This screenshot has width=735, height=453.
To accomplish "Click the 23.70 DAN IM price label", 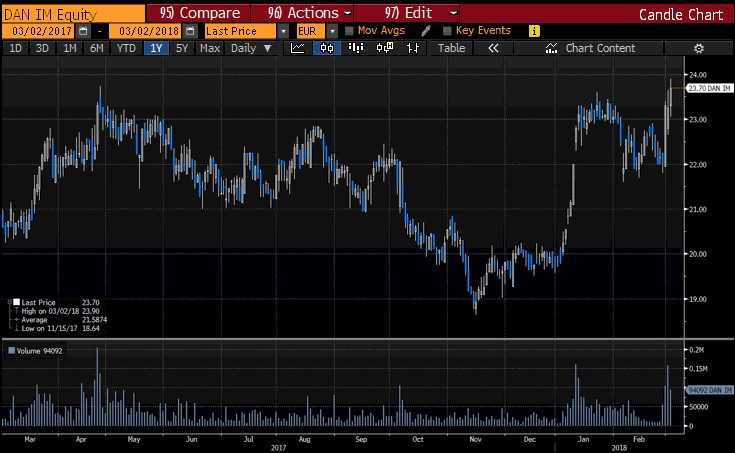I will [709, 88].
